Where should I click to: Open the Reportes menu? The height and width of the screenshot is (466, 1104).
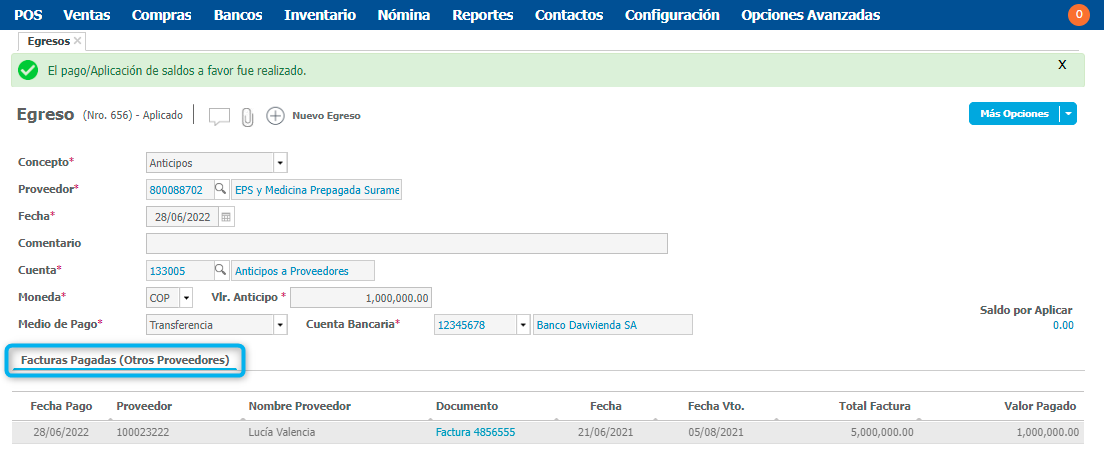[x=482, y=15]
